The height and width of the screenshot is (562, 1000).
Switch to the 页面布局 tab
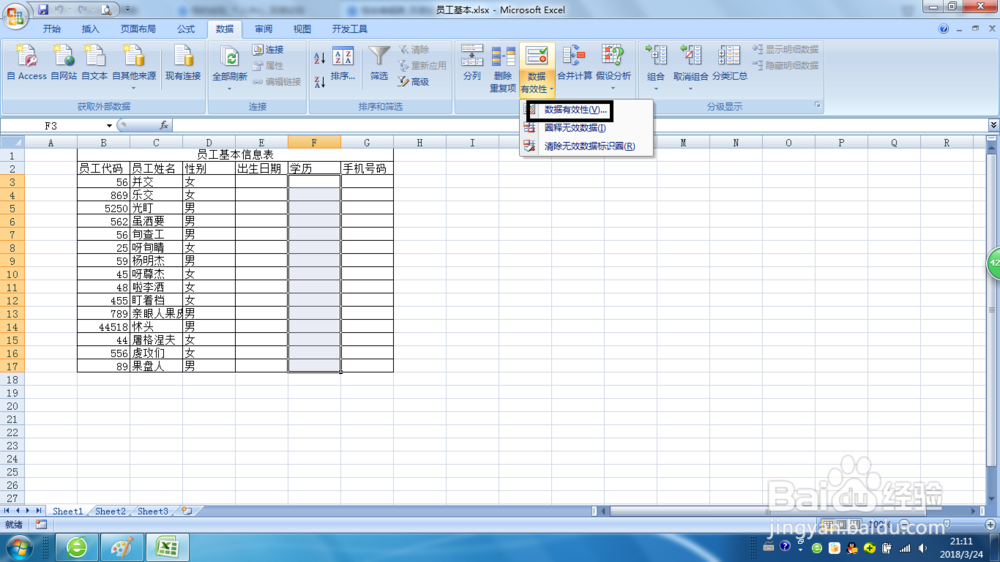[138, 29]
